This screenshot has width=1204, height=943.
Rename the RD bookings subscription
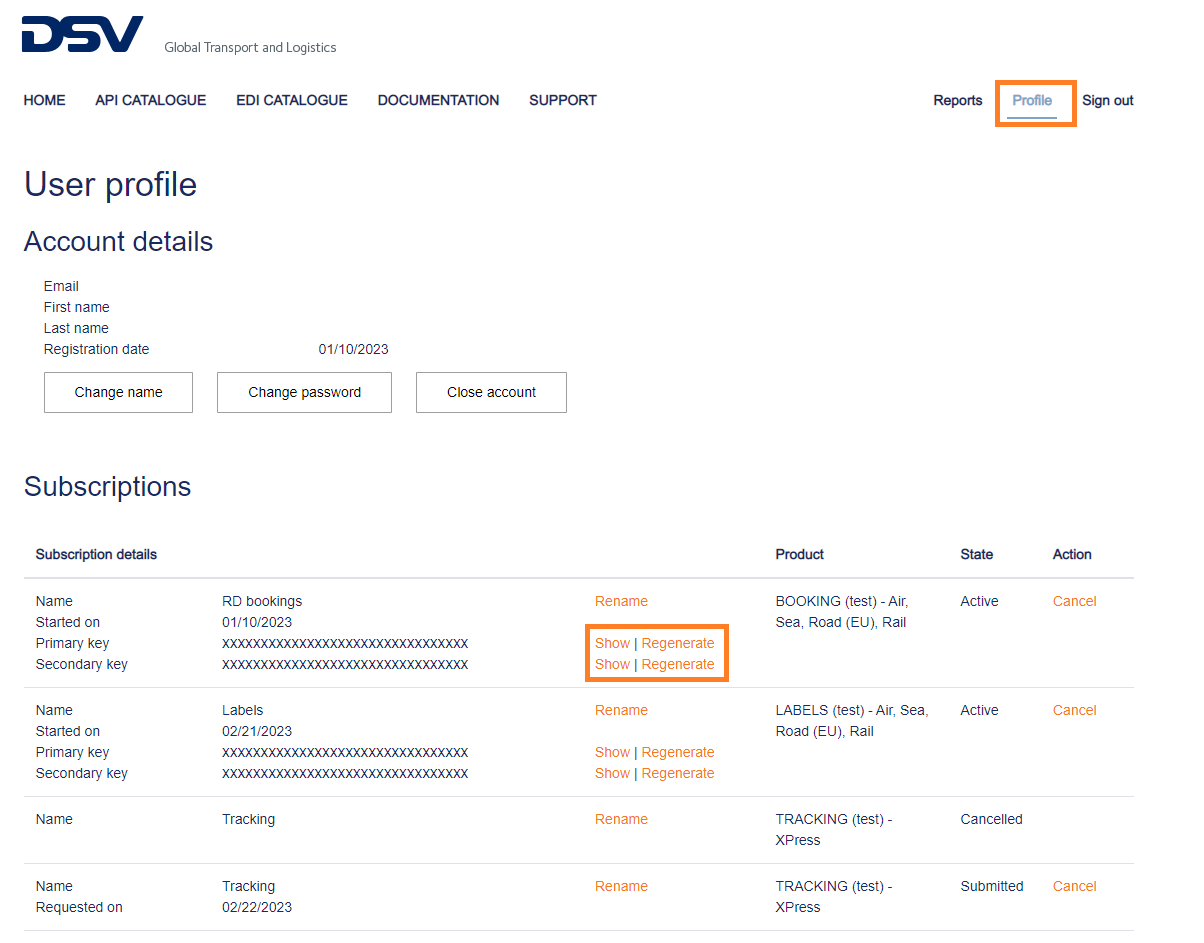621,601
